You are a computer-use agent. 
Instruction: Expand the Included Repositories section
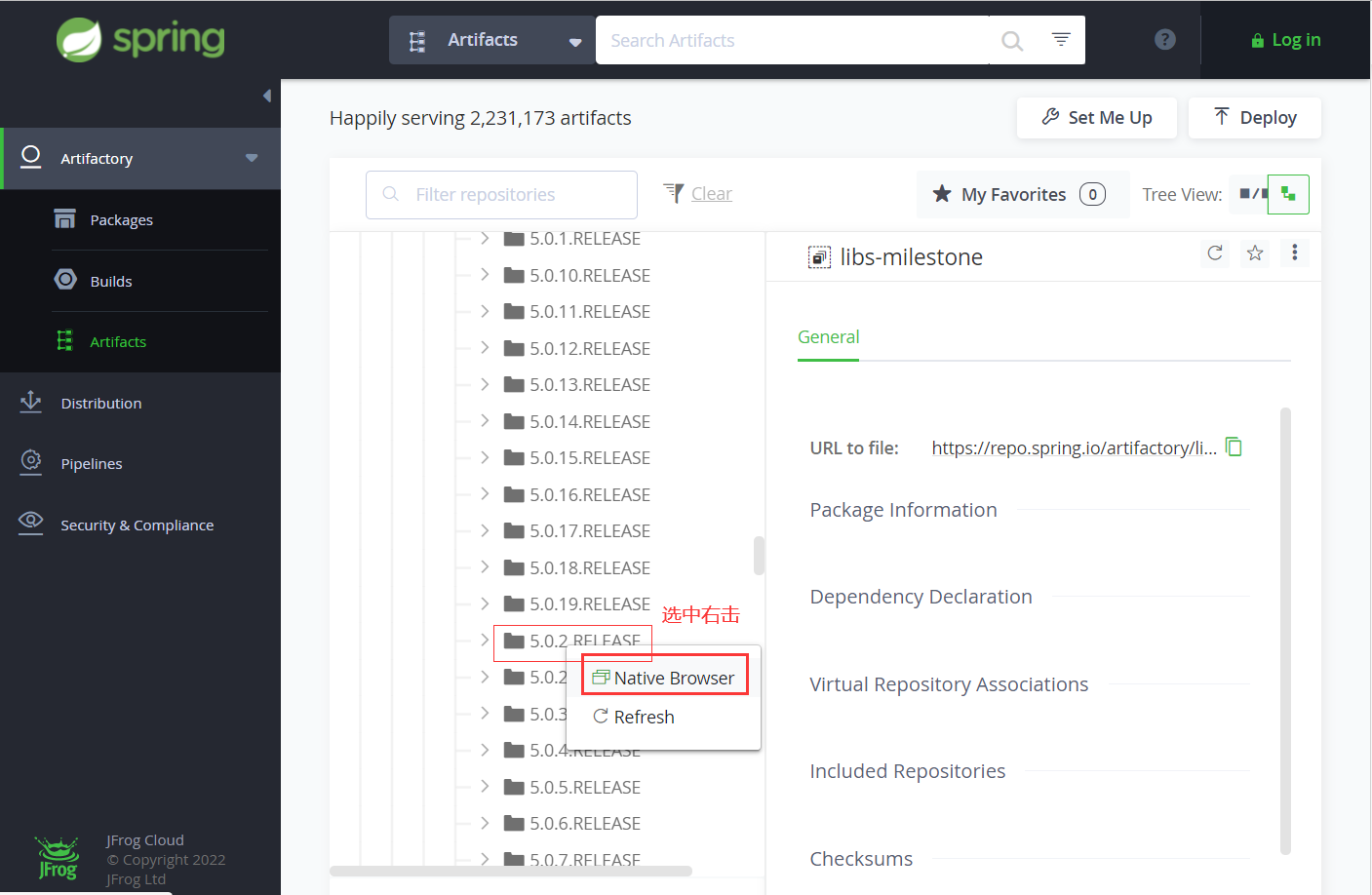click(907, 771)
